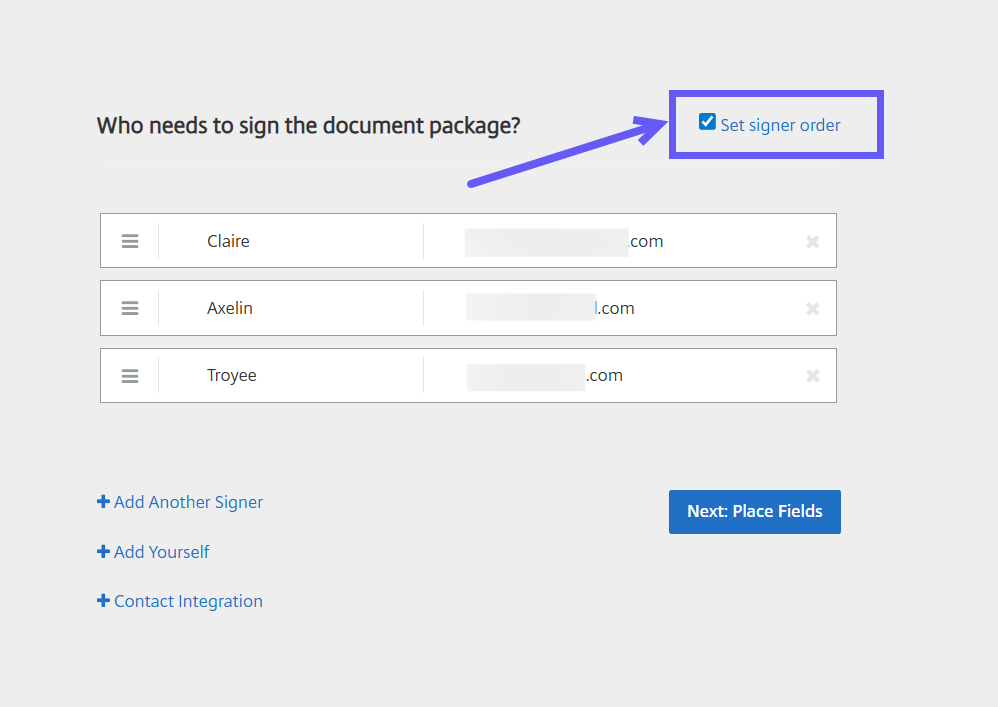This screenshot has height=707, width=998.
Task: Click the Next: Place Fields button
Action: pos(754,512)
